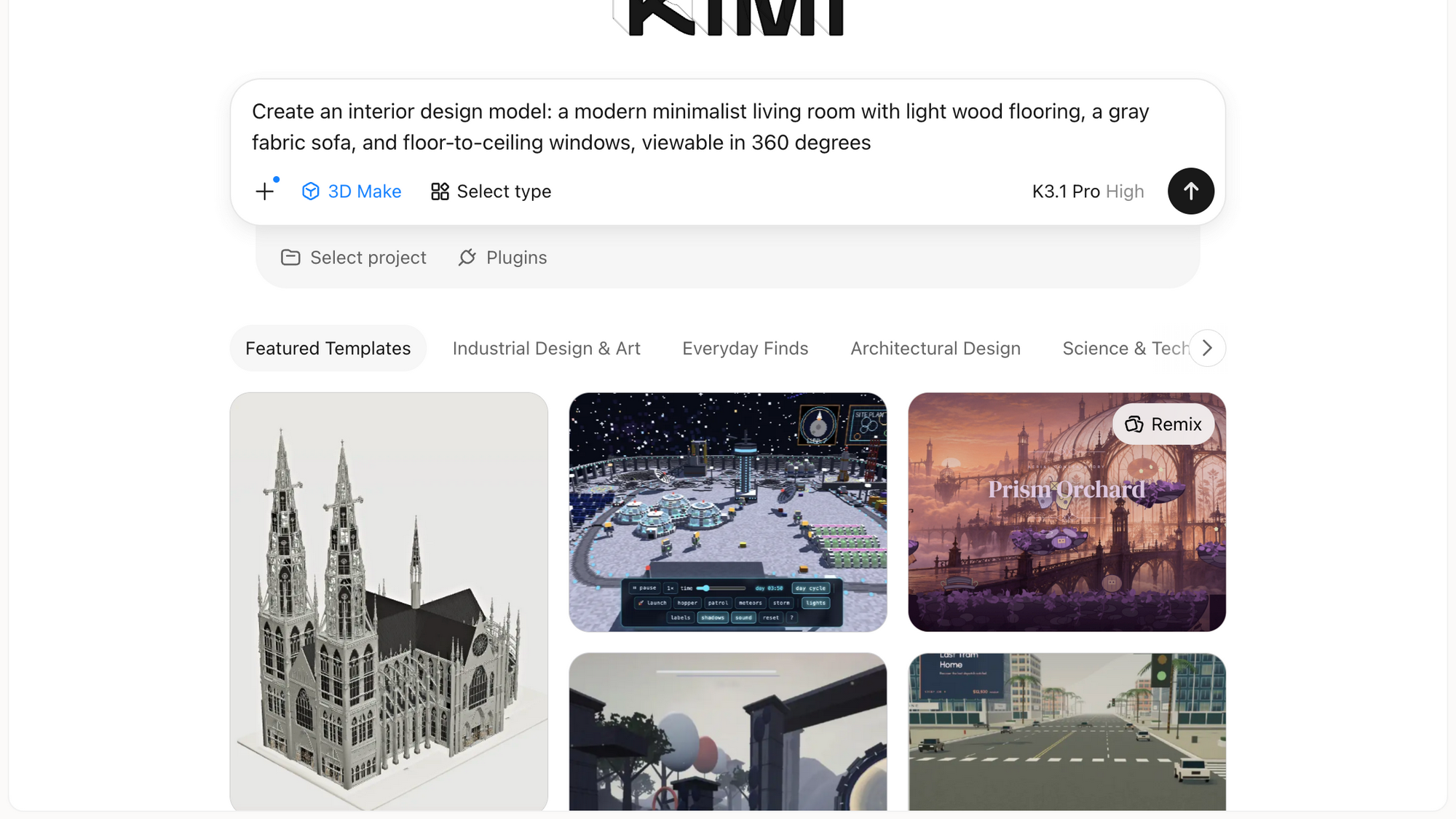Remix the Prism Orchard template
The width and height of the screenshot is (1456, 819).
point(1163,424)
